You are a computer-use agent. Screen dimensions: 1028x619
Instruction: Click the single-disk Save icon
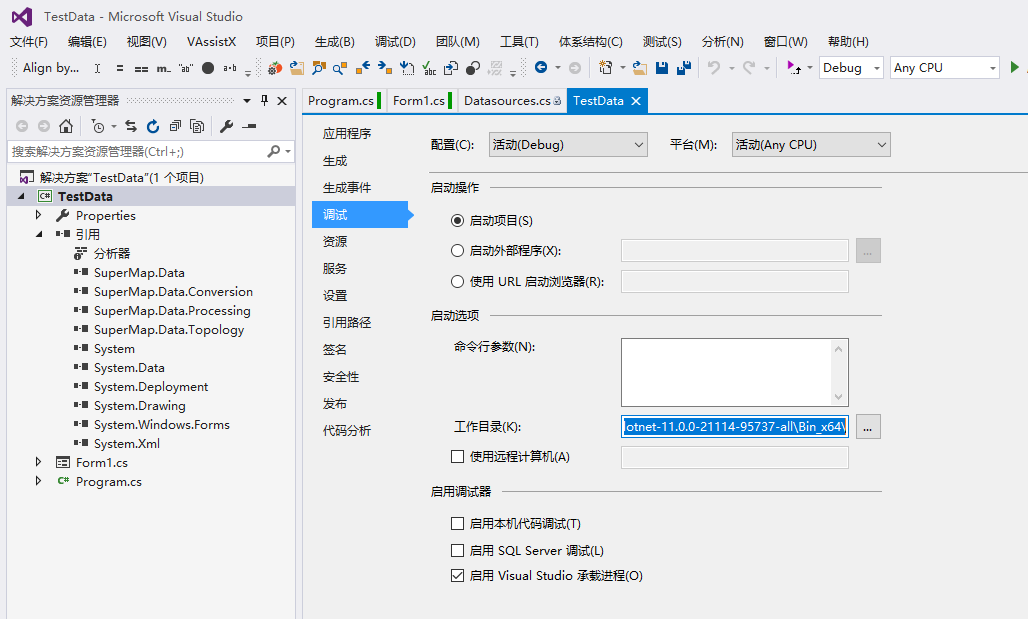coord(662,68)
